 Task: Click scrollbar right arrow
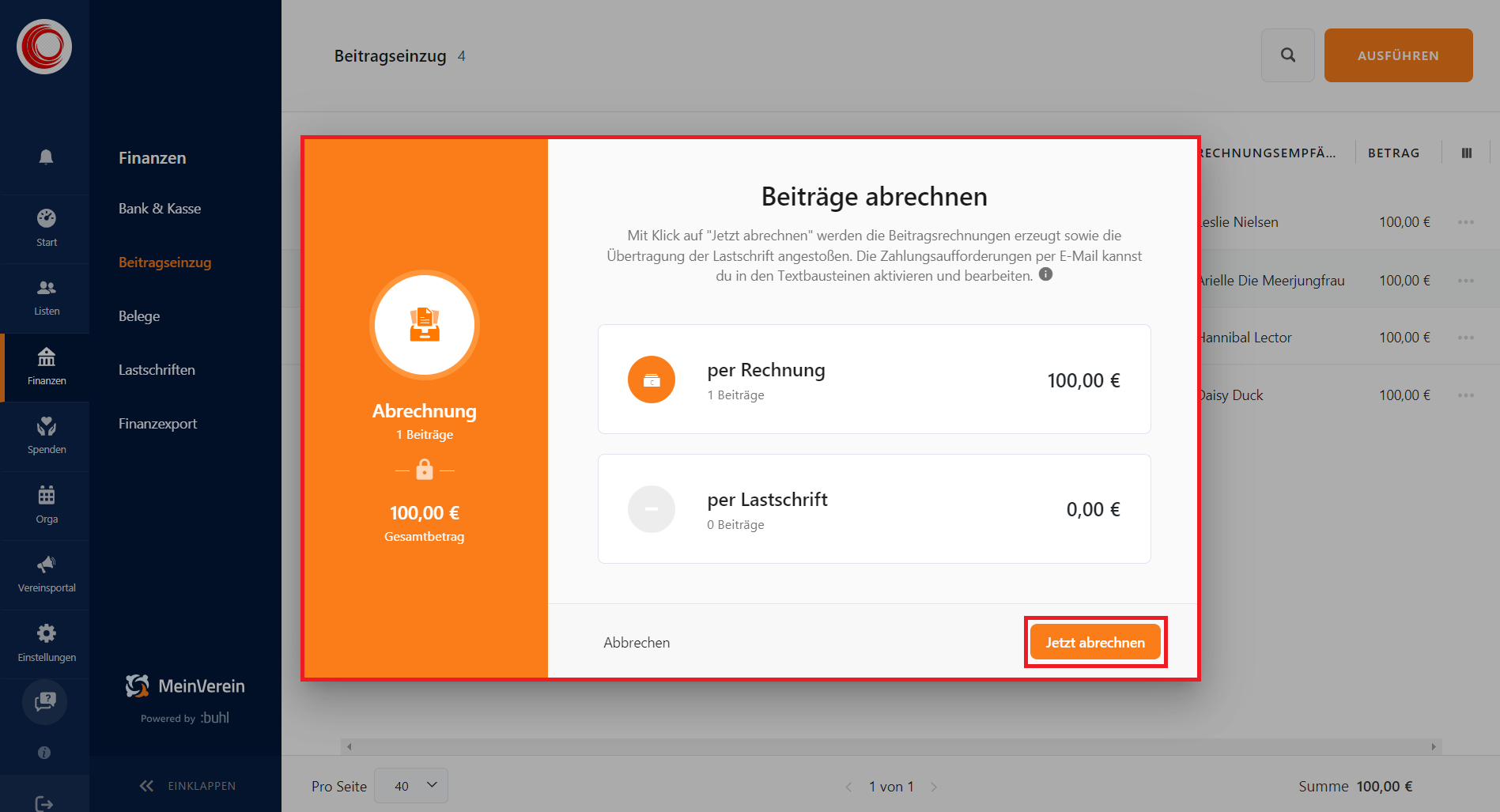tap(1434, 746)
